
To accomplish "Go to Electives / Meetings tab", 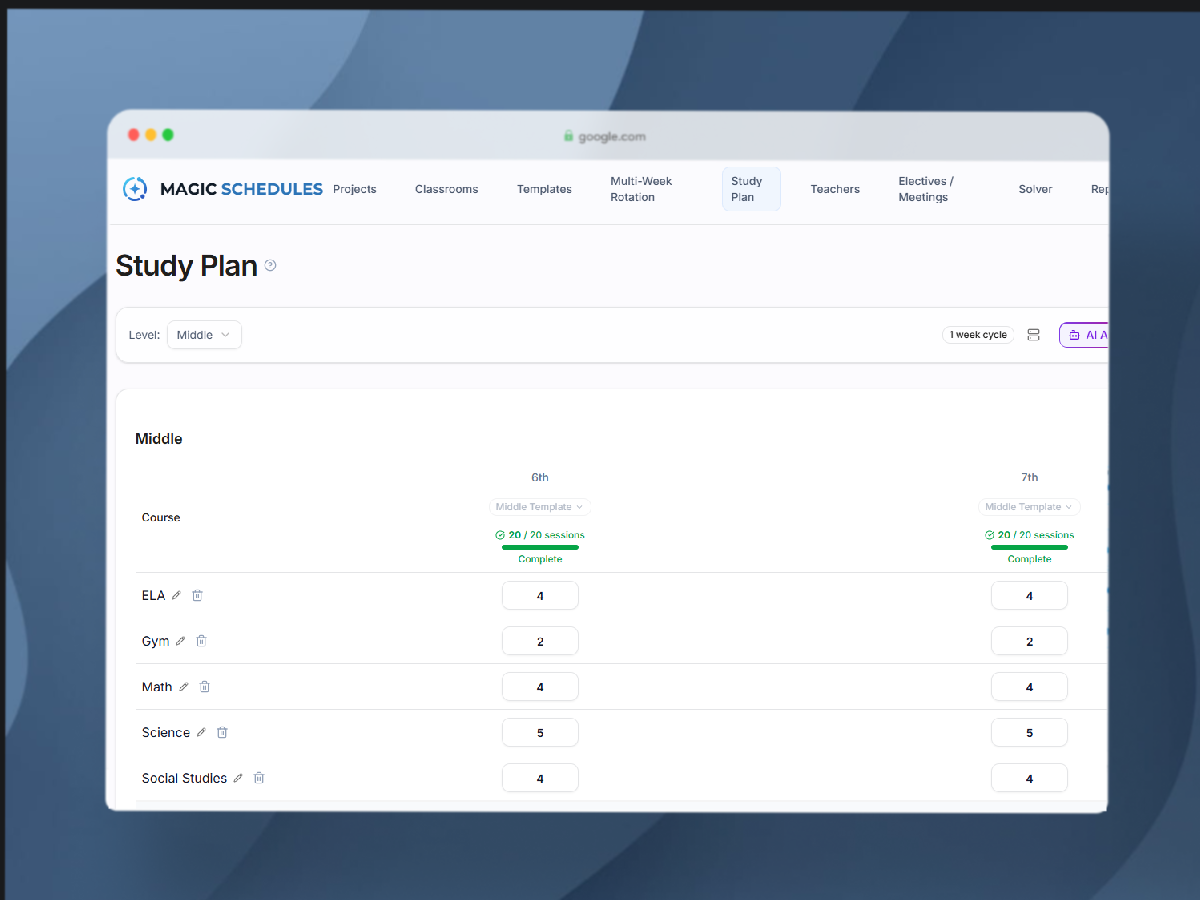I will coord(926,189).
